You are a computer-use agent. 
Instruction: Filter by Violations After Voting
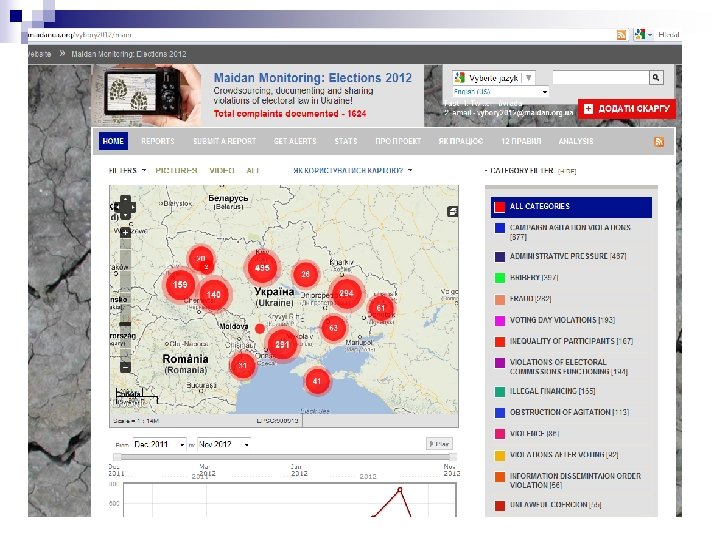coord(557,455)
